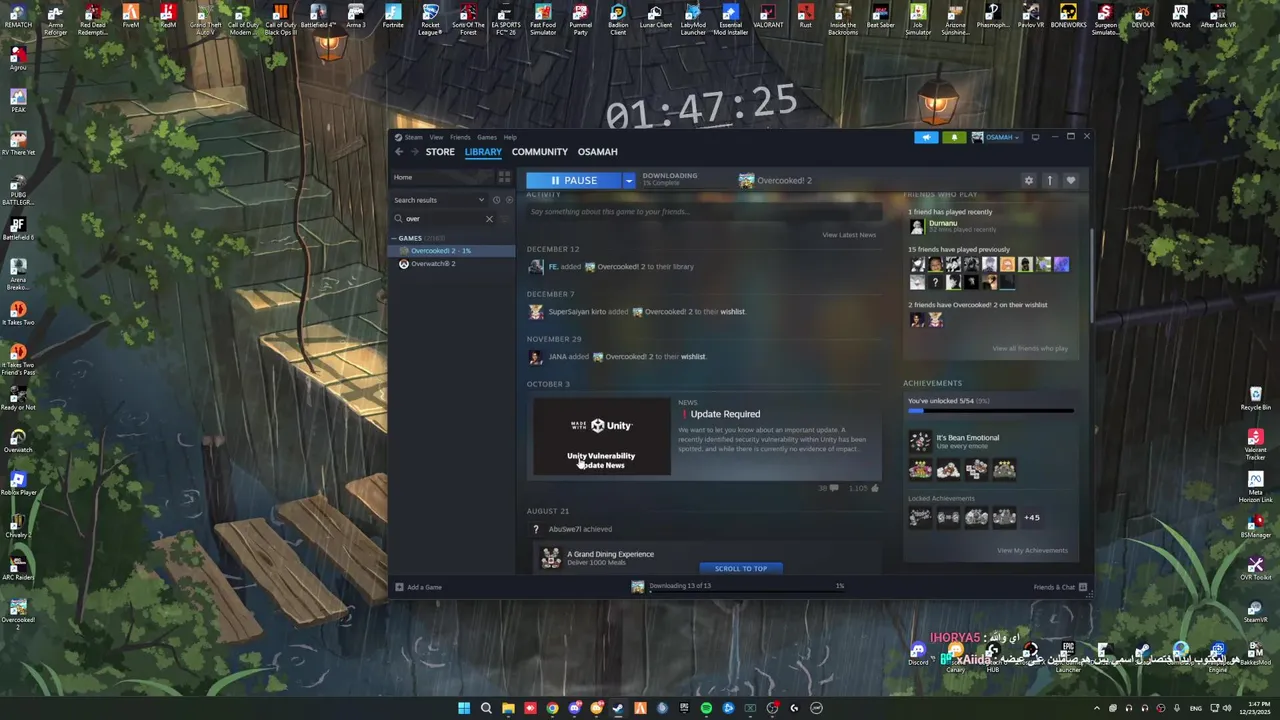Open Steam notifications bell
Screen dimensions: 1280x720
coord(954,137)
